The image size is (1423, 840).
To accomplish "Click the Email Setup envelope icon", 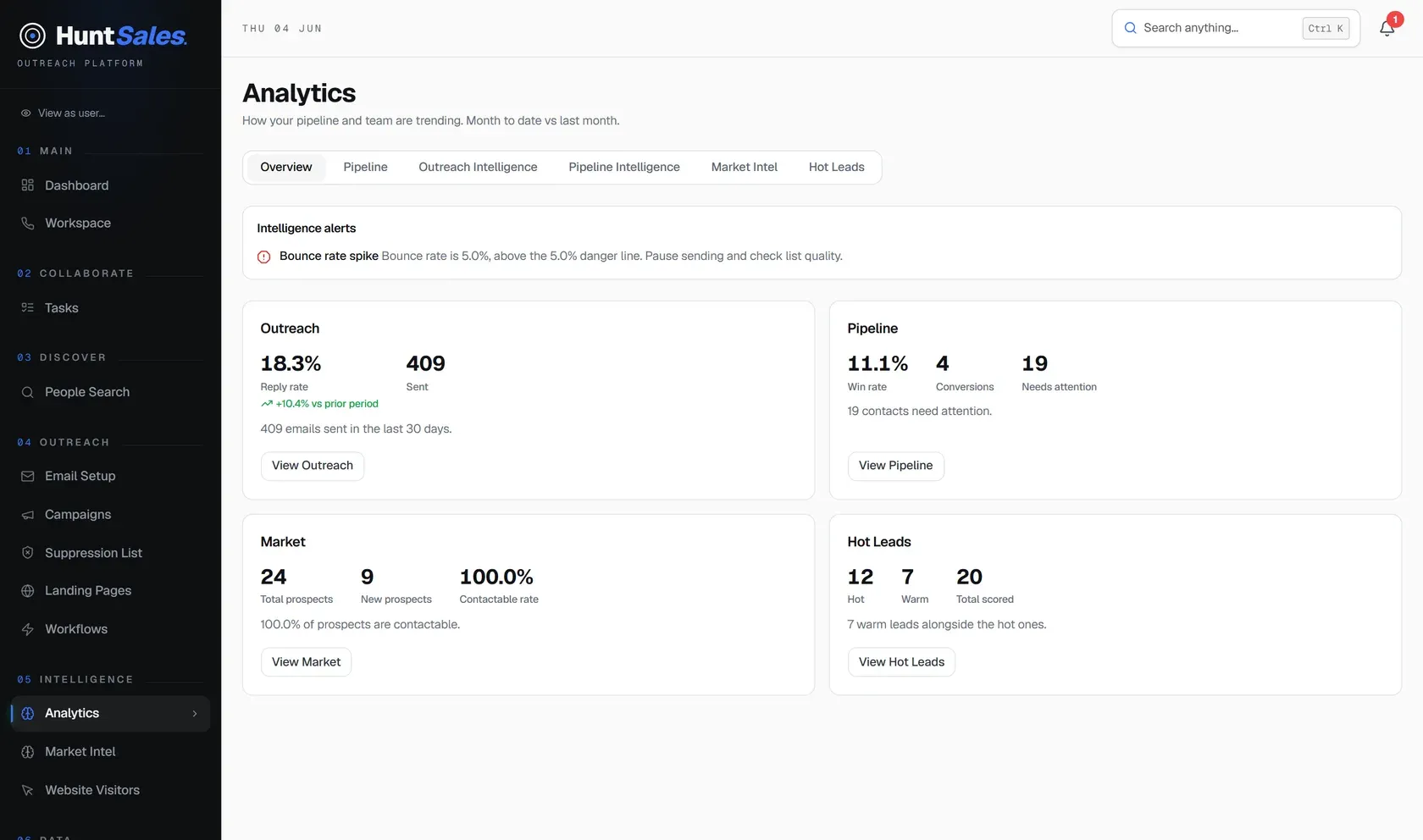I will pos(28,476).
